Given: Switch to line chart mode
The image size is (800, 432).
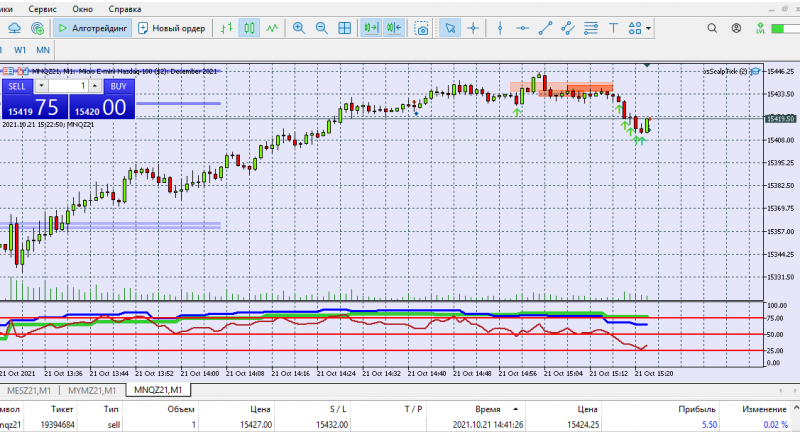Looking at the screenshot, I should pyautogui.click(x=272, y=28).
